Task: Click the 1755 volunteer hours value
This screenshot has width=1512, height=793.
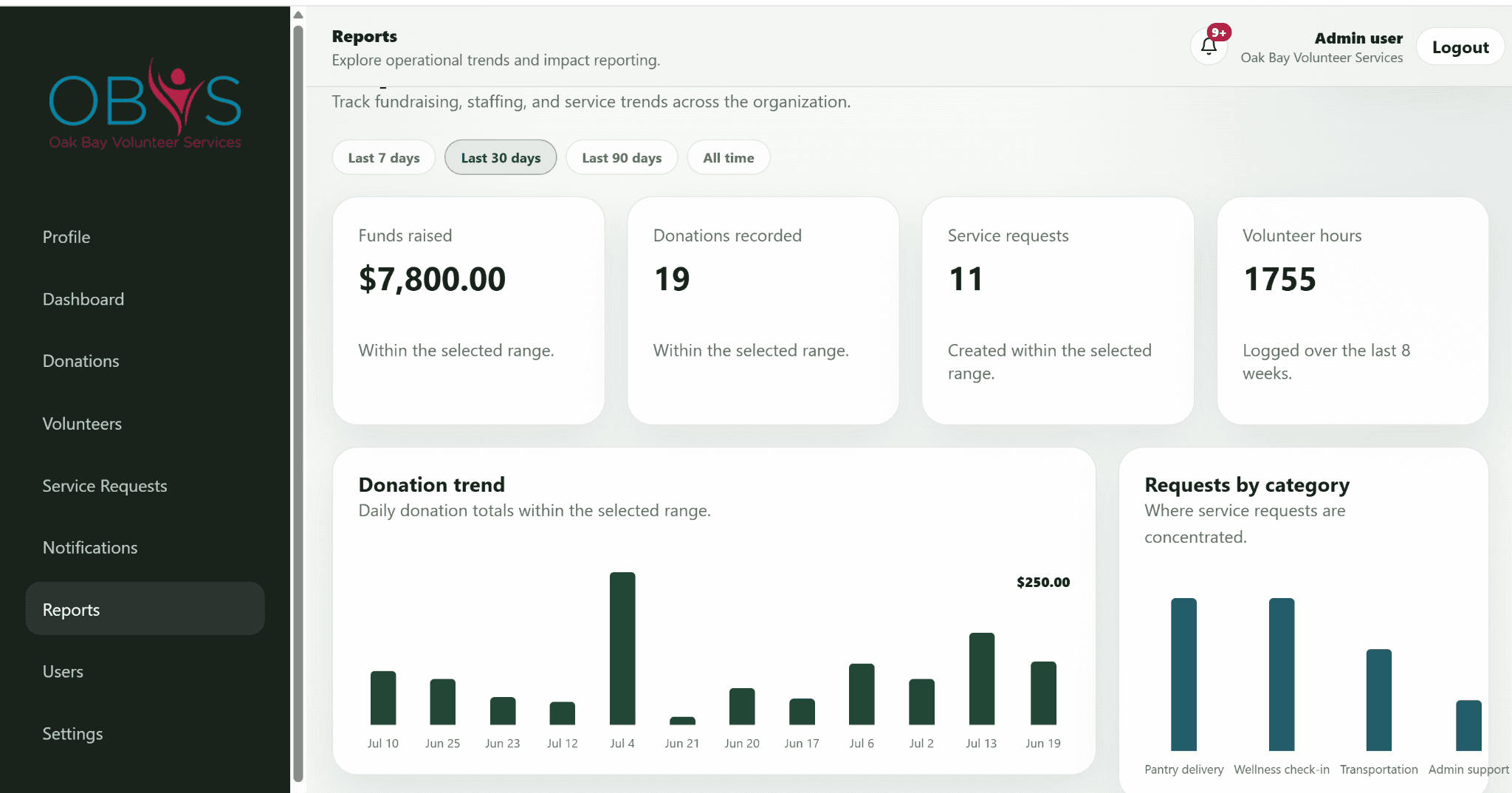Action: (x=1279, y=279)
